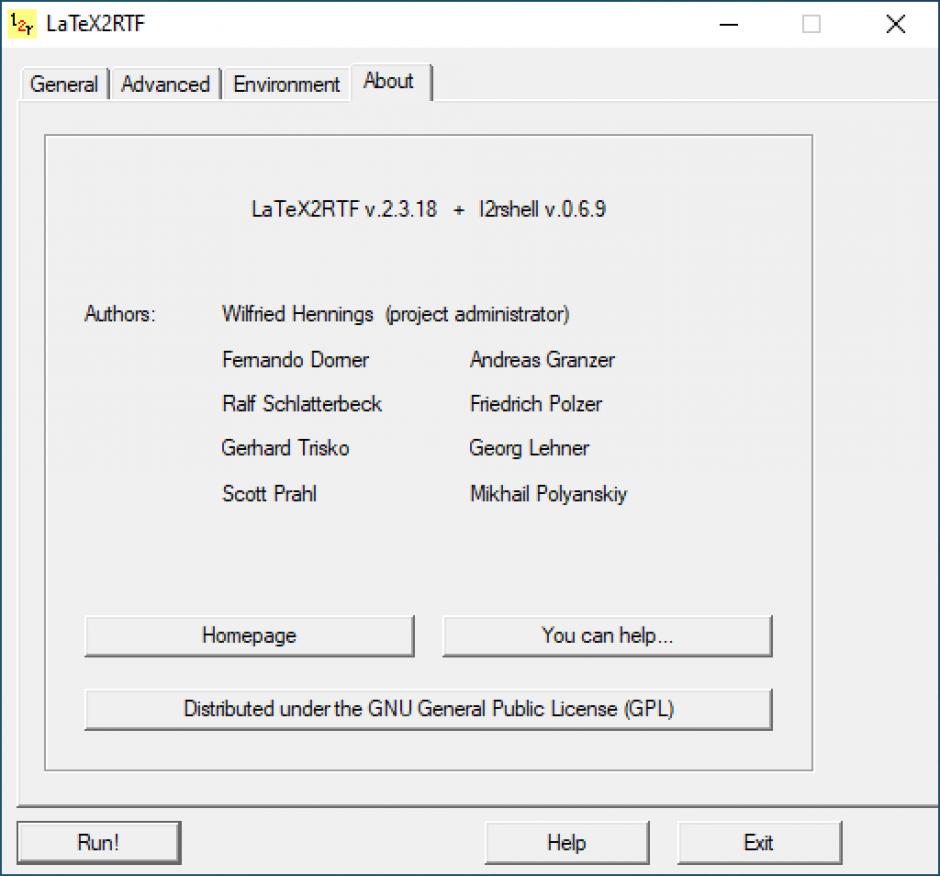Open the Homepage button
This screenshot has width=940, height=876.
(x=249, y=636)
